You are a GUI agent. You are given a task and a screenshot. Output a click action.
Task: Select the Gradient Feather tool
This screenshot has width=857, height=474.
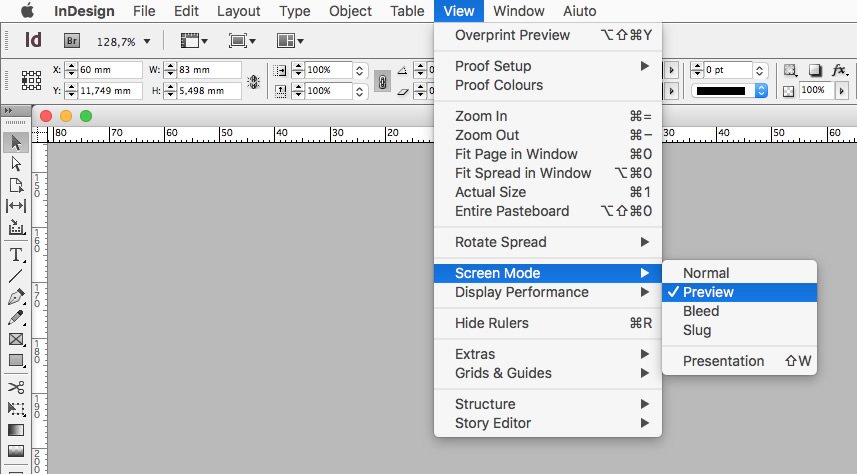point(16,450)
